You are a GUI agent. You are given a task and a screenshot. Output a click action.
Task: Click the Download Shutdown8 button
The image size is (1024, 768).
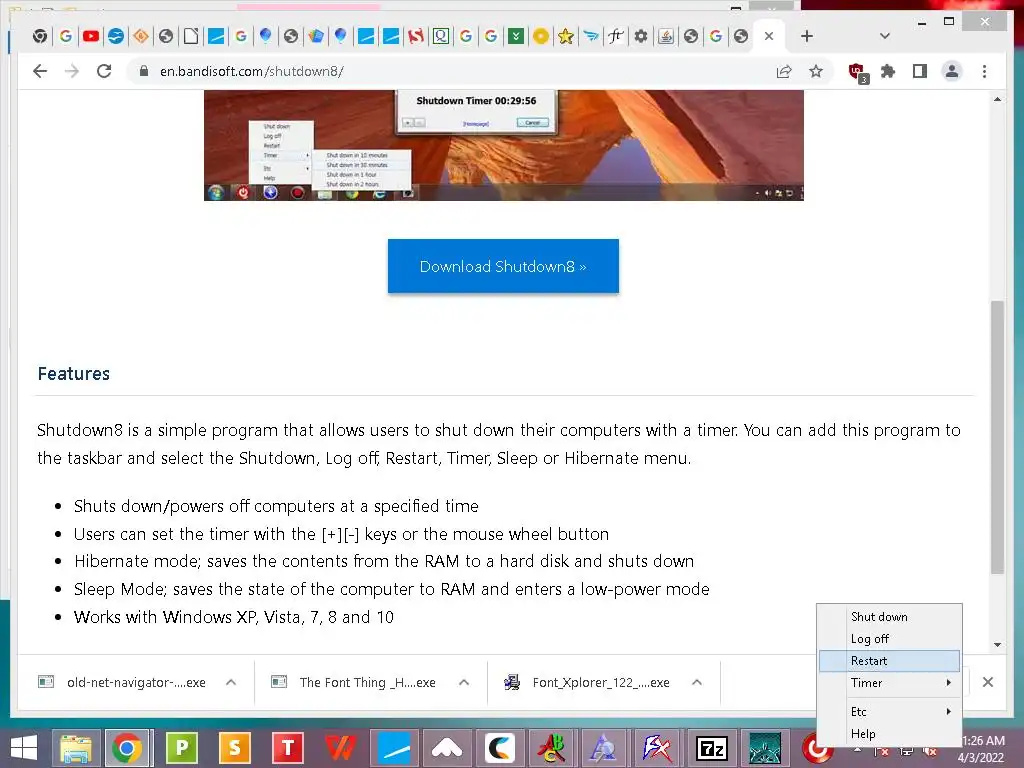[503, 266]
